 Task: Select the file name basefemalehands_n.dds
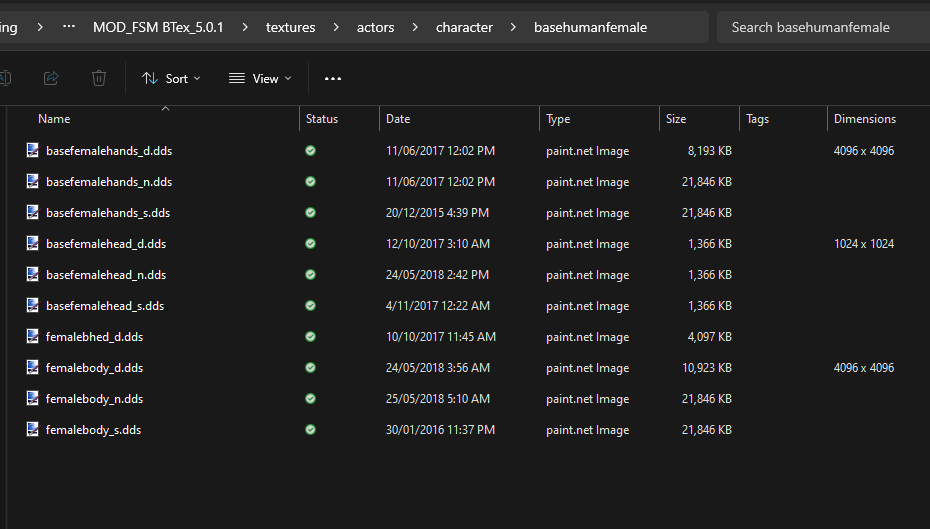coord(109,182)
